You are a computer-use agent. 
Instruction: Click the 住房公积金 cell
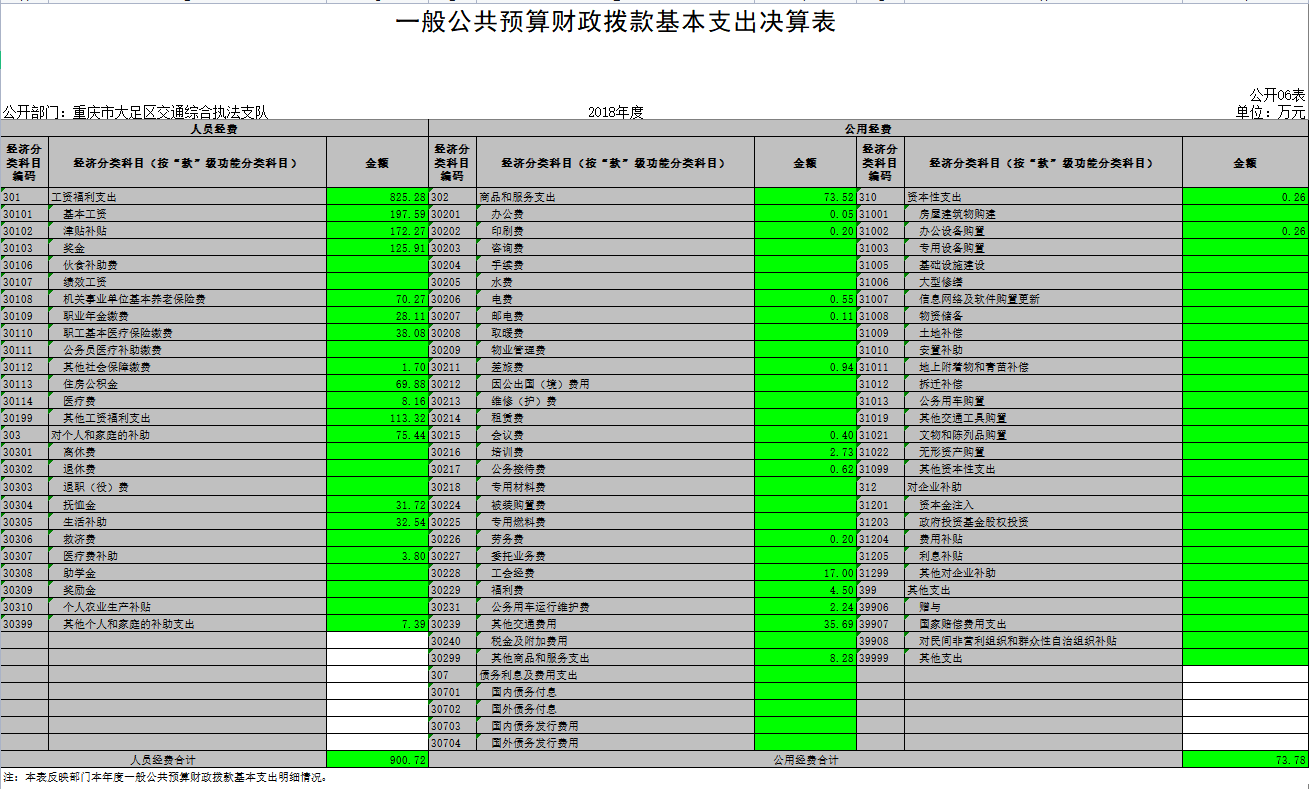[x=187, y=384]
